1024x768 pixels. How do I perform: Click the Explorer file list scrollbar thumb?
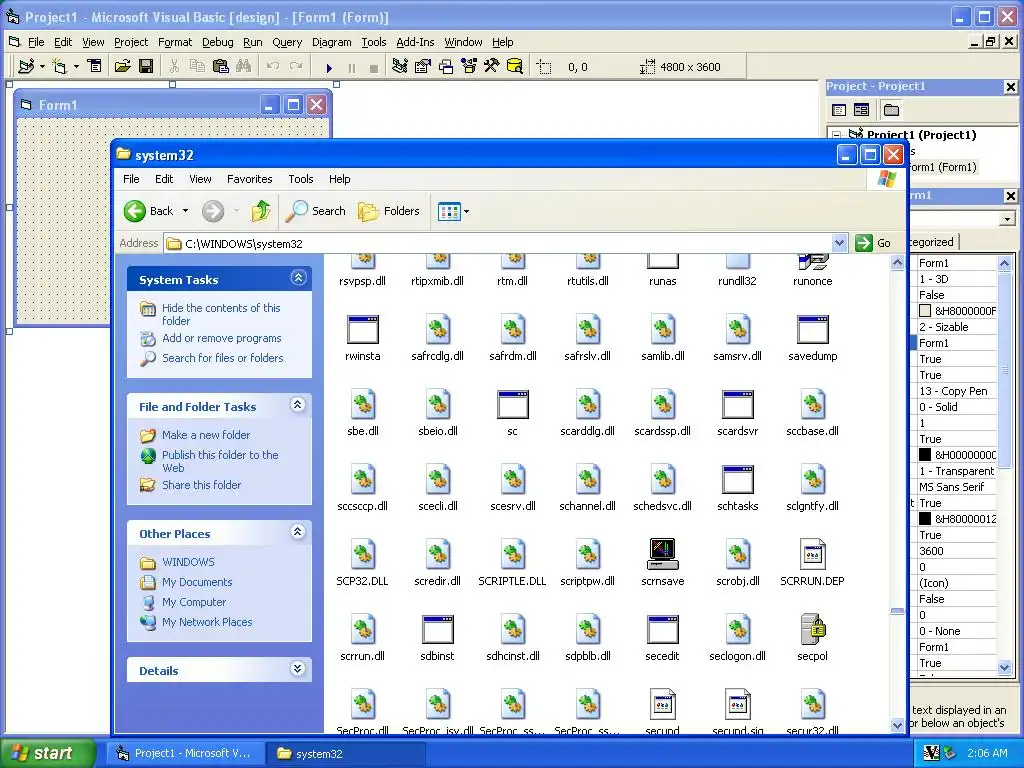point(897,612)
